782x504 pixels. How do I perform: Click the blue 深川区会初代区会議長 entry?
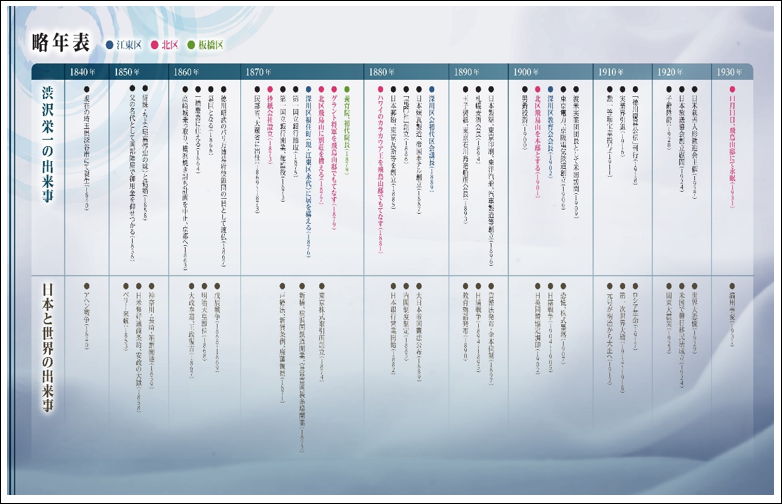coord(432,139)
